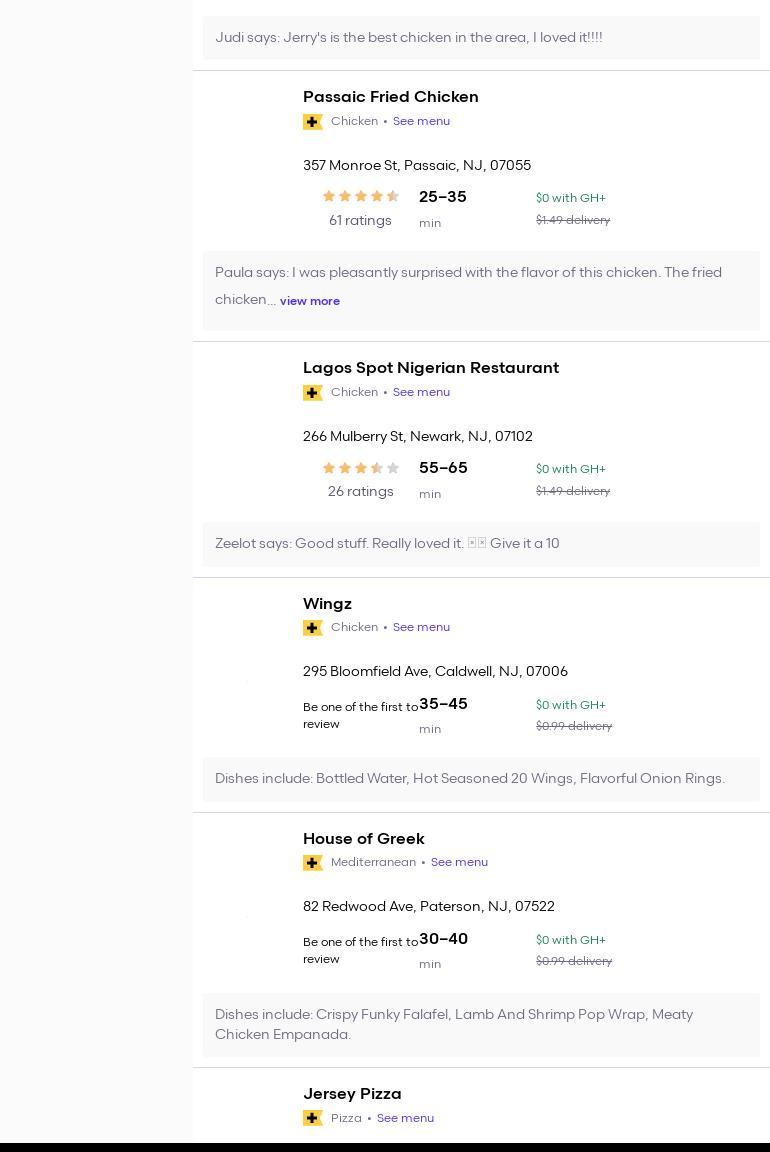The height and width of the screenshot is (1152, 770).
Task: Click star rating for Passaic Fried Chicken
Action: [360, 197]
